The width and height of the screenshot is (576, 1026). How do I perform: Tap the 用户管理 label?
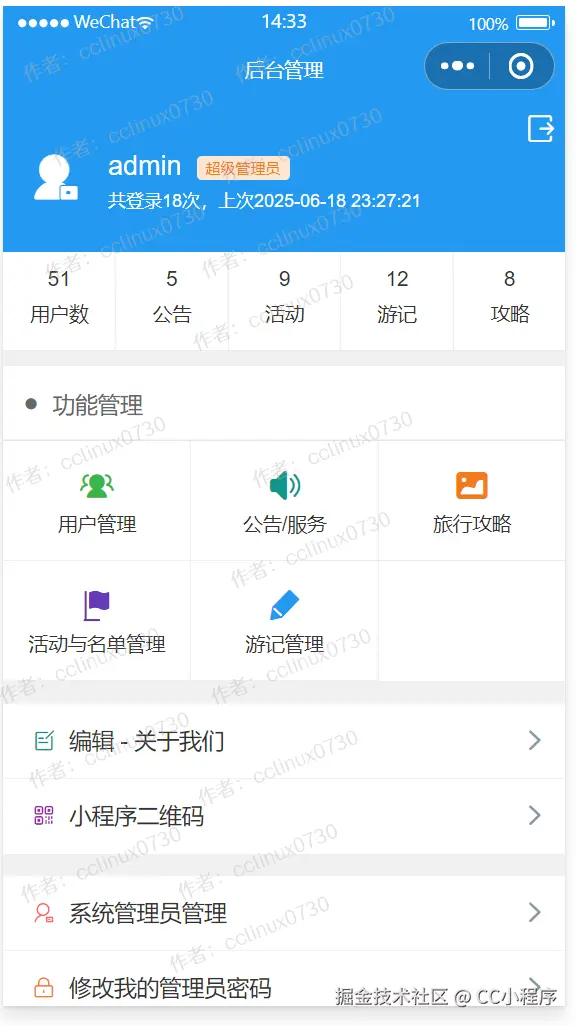coord(97,524)
